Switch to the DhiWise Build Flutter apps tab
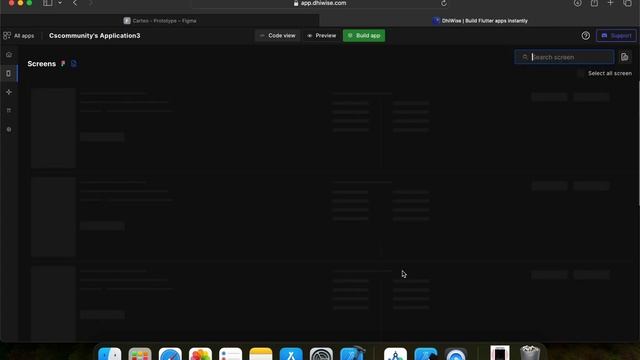Viewport: 640px width, 360px height. 480,21
